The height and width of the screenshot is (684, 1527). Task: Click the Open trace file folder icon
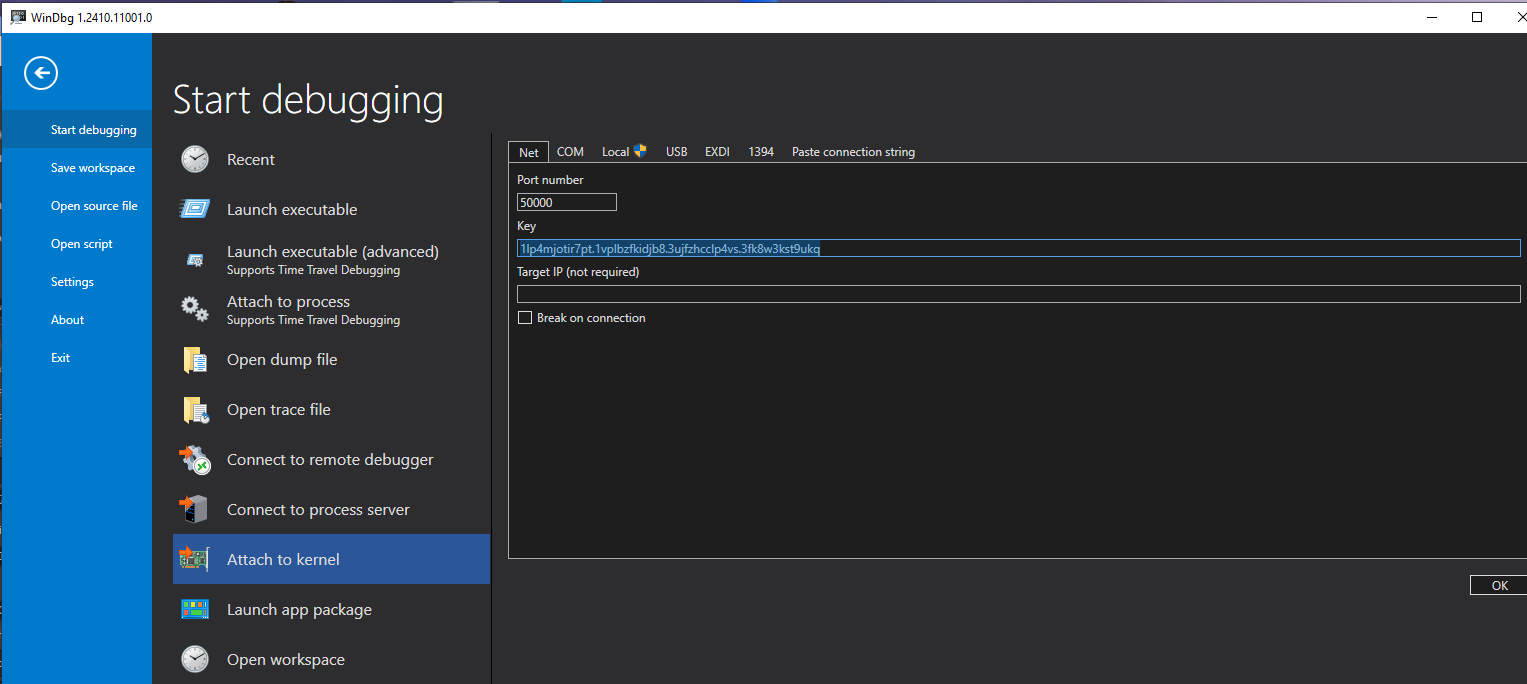point(195,409)
